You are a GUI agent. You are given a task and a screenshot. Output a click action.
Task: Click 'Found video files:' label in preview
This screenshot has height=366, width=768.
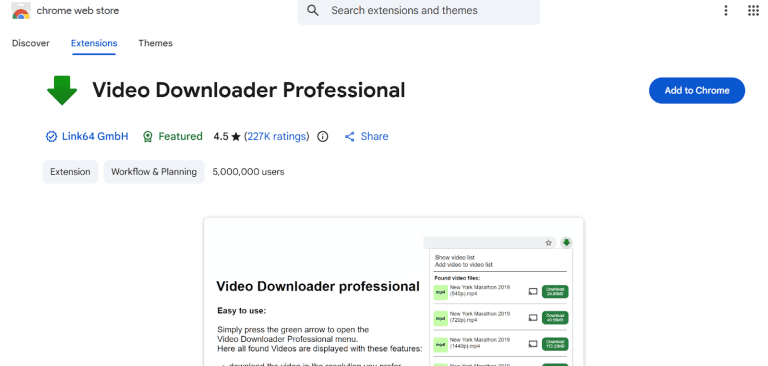coord(457,278)
